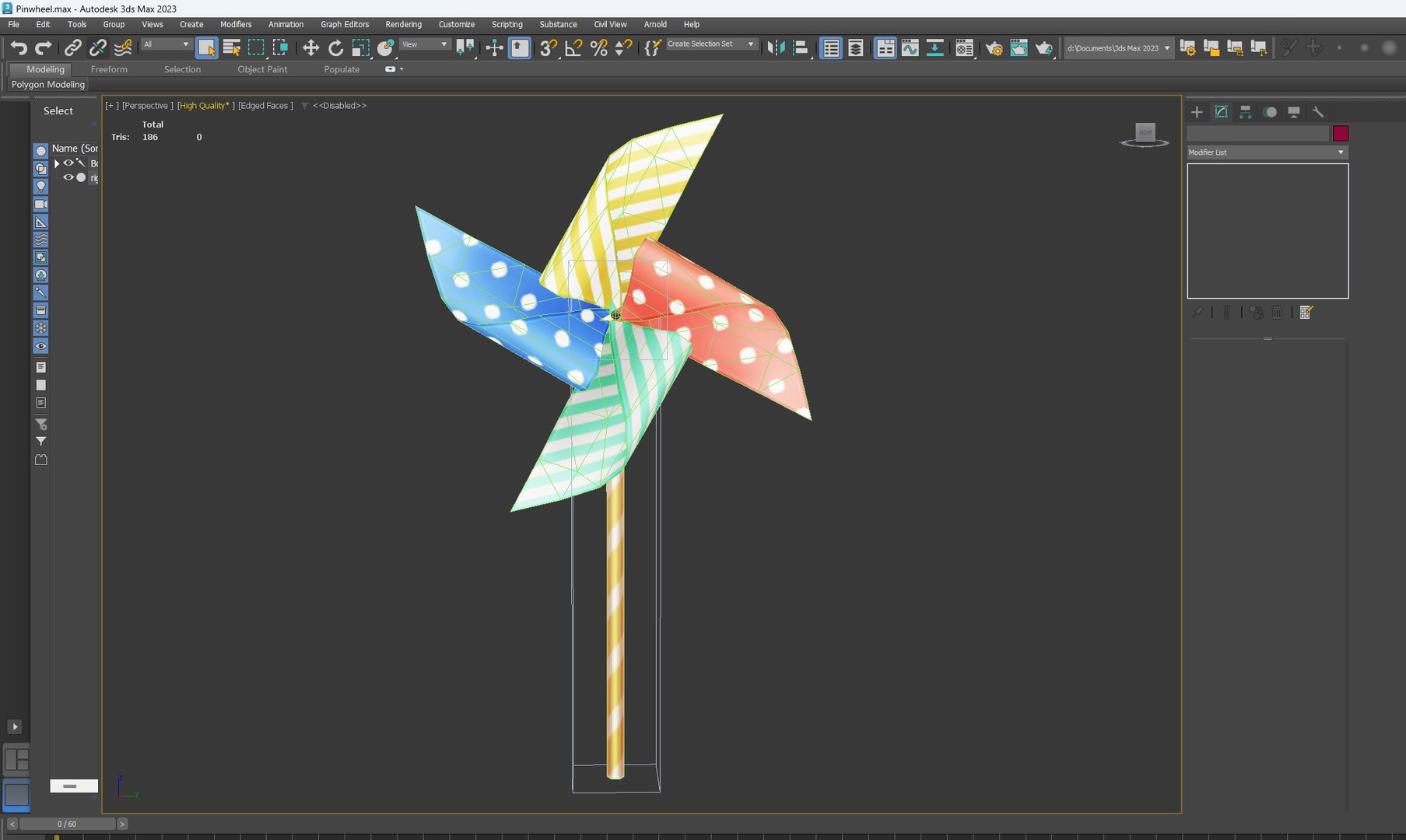Activate the Select and Rotate tool

(x=335, y=48)
